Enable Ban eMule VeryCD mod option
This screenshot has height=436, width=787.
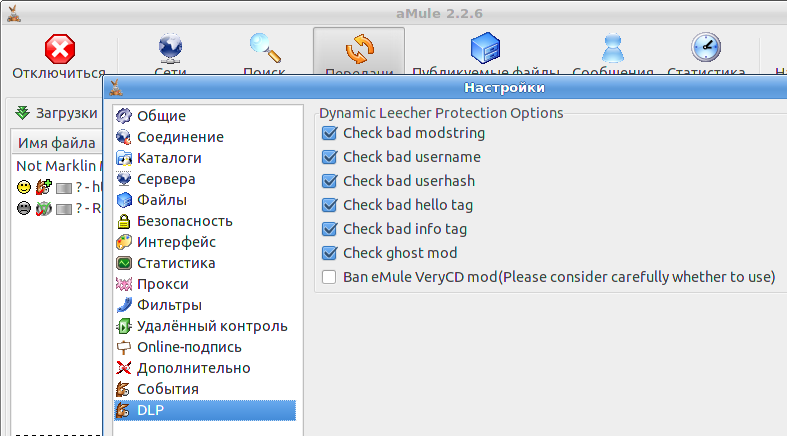point(329,277)
